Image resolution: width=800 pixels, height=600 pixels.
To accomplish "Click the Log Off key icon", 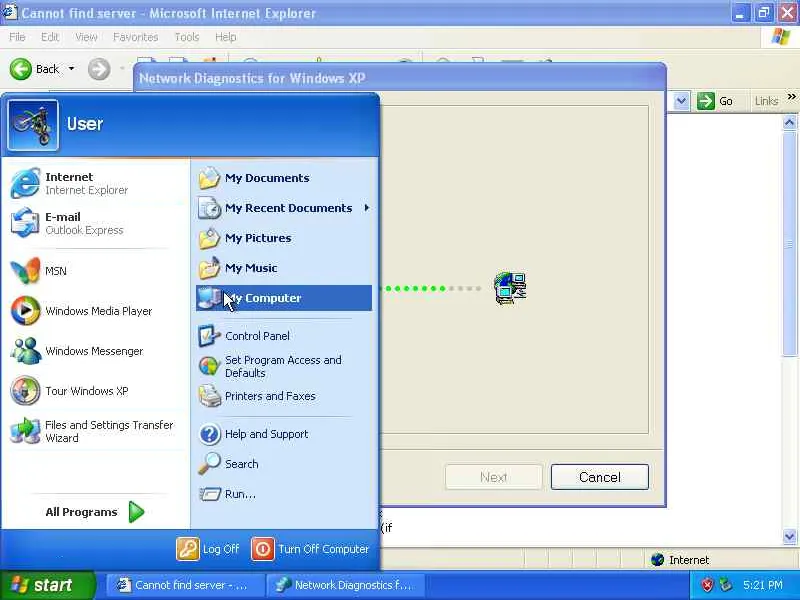I will (188, 549).
